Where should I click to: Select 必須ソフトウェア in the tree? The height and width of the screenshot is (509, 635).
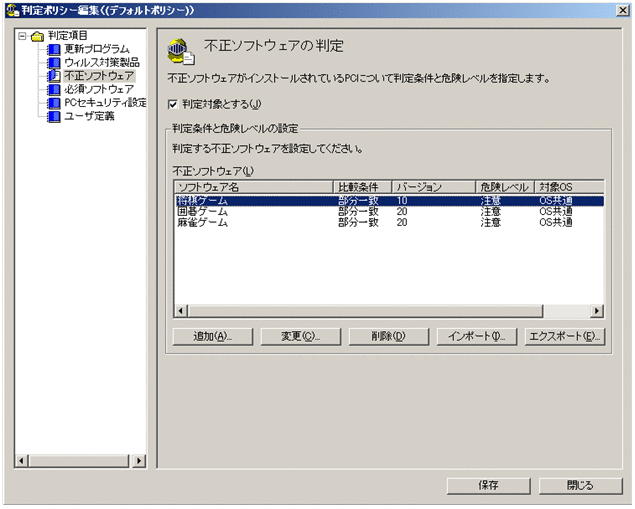click(x=99, y=89)
